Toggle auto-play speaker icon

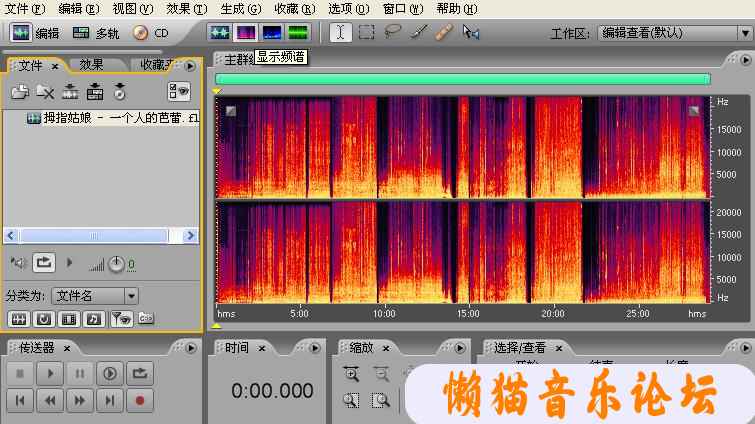coord(18,263)
